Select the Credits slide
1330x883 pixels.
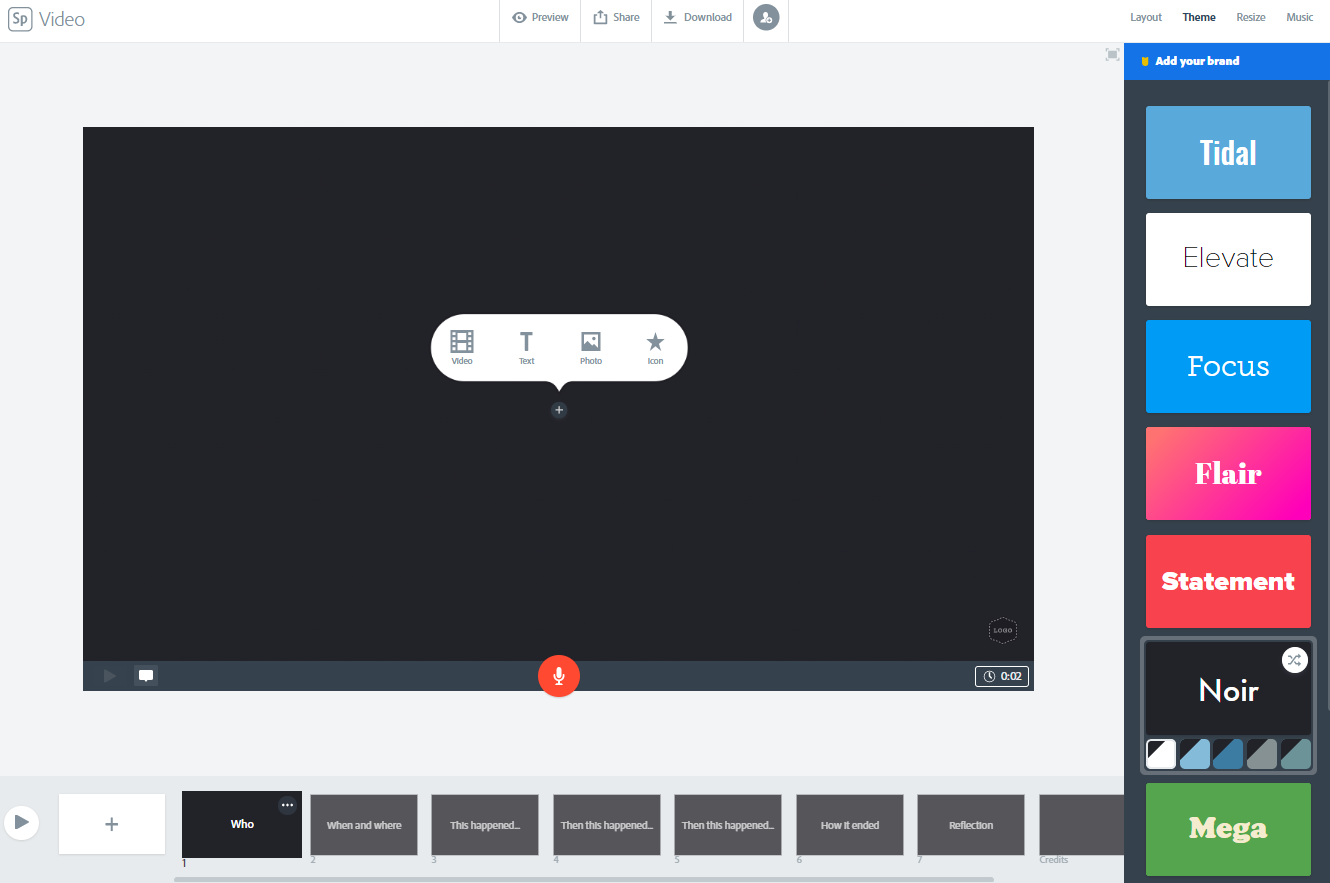tap(1081, 825)
